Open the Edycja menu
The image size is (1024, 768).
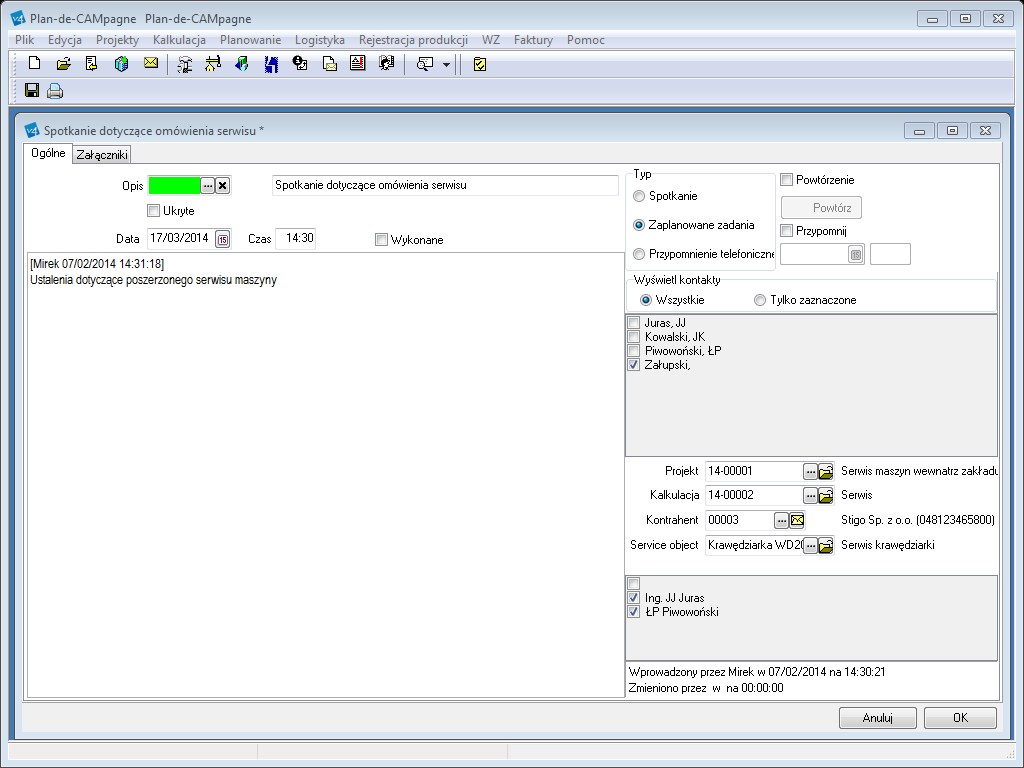coord(65,40)
